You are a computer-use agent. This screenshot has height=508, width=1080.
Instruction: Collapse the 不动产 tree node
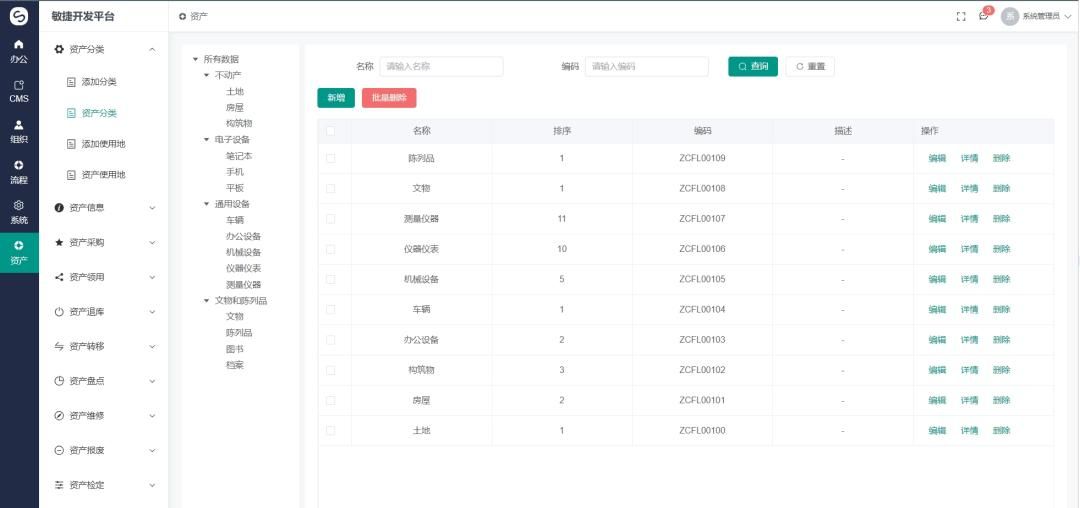tap(207, 75)
